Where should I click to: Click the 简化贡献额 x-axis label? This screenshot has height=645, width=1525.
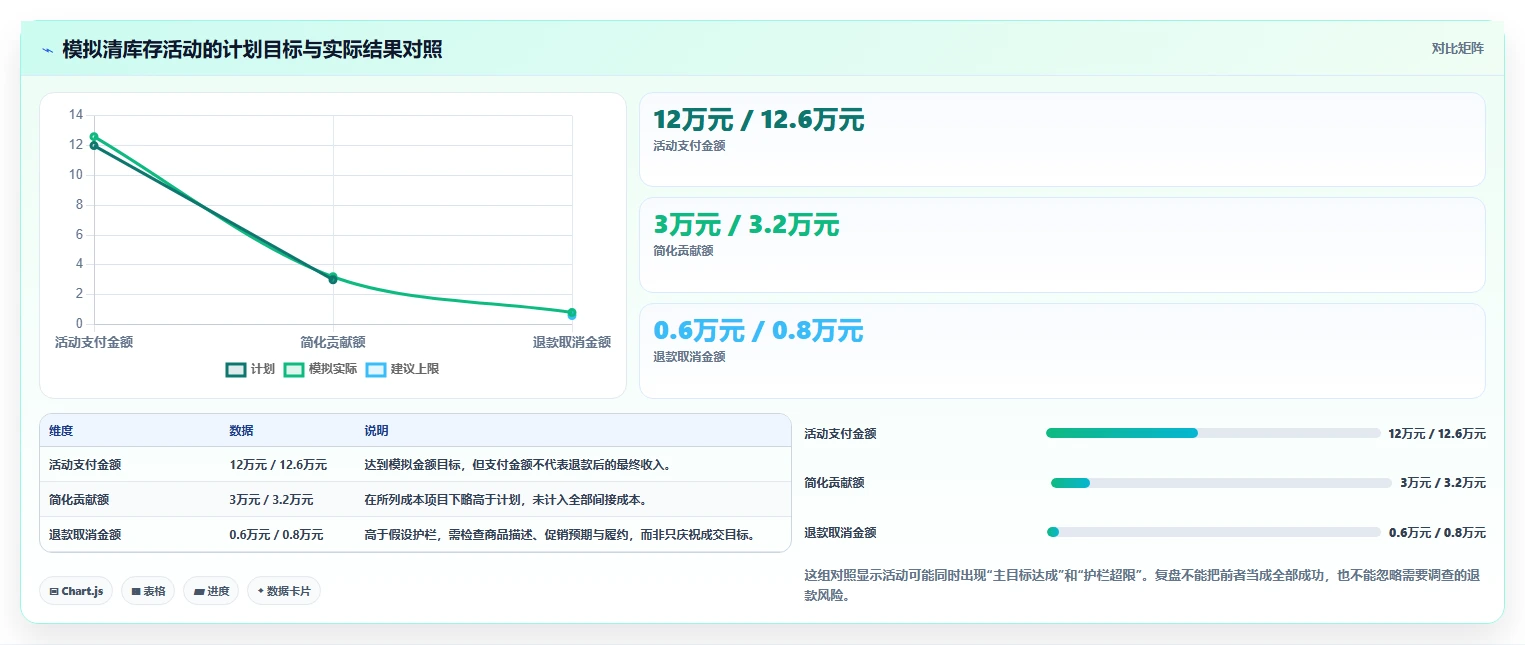click(333, 342)
